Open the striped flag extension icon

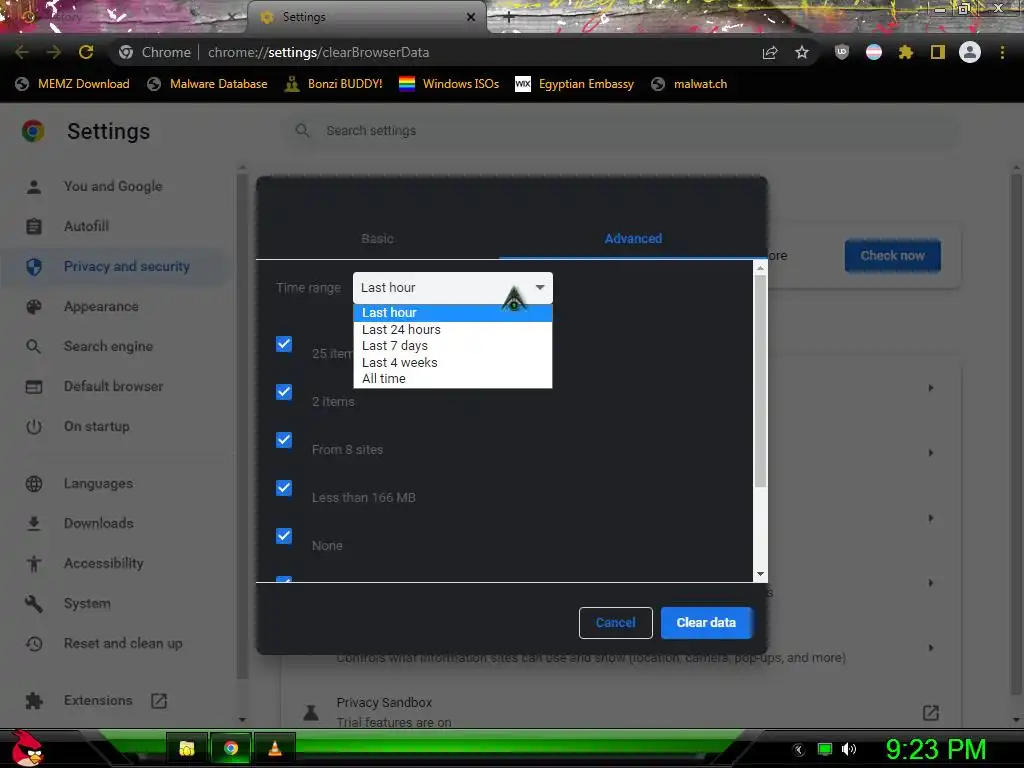coord(874,52)
